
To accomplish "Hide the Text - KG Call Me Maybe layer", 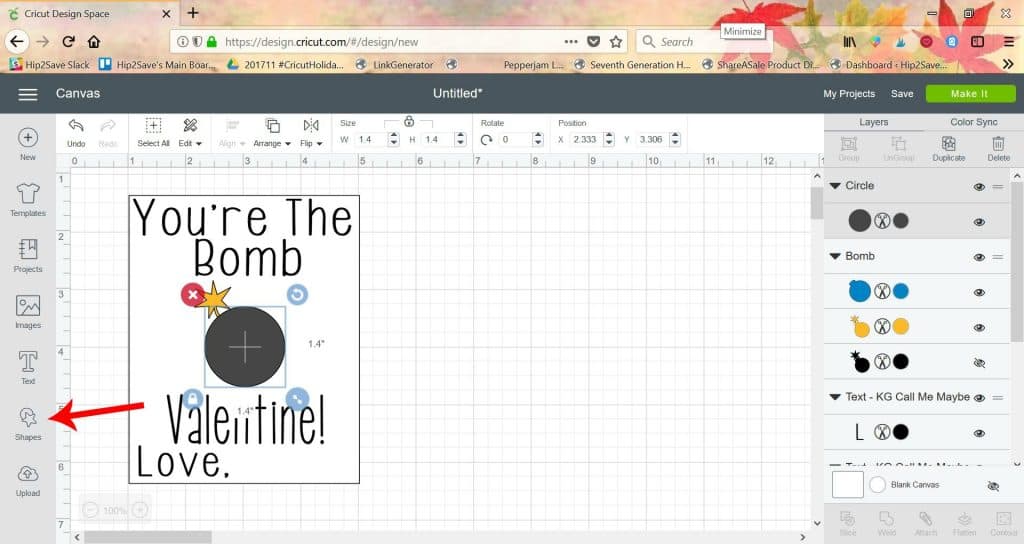I will tap(978, 398).
